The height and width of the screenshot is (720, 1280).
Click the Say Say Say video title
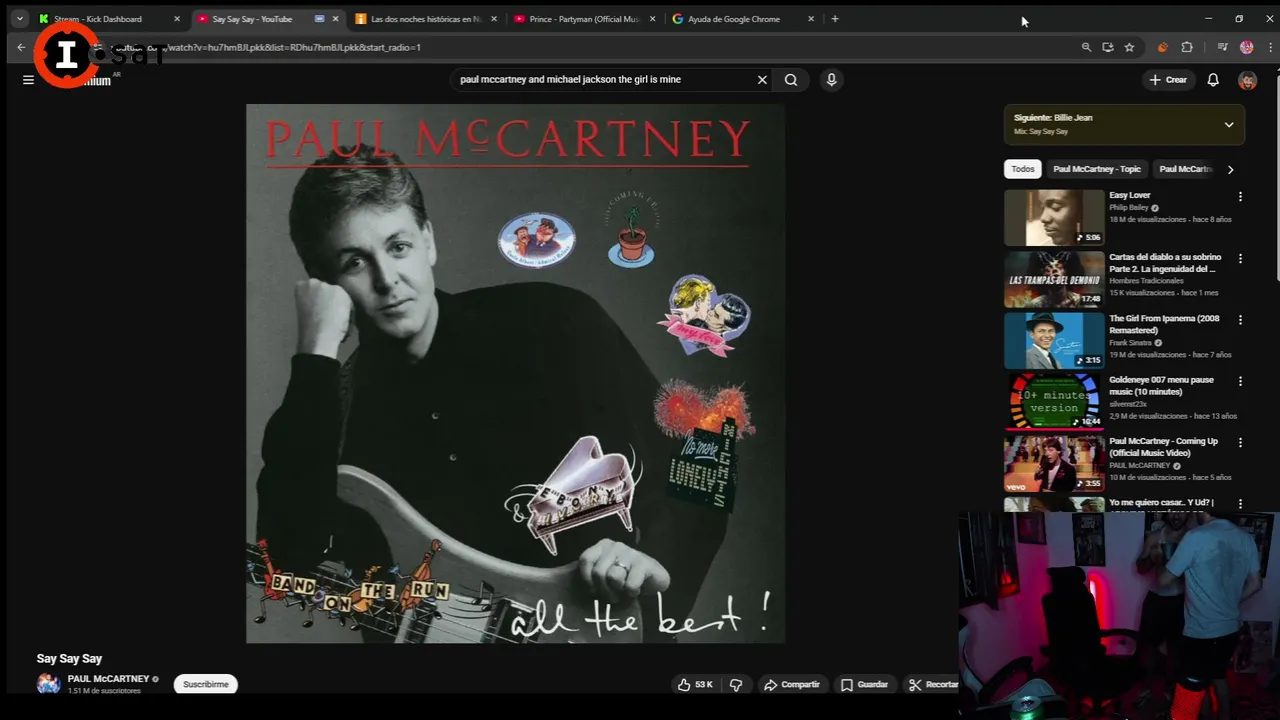69,659
